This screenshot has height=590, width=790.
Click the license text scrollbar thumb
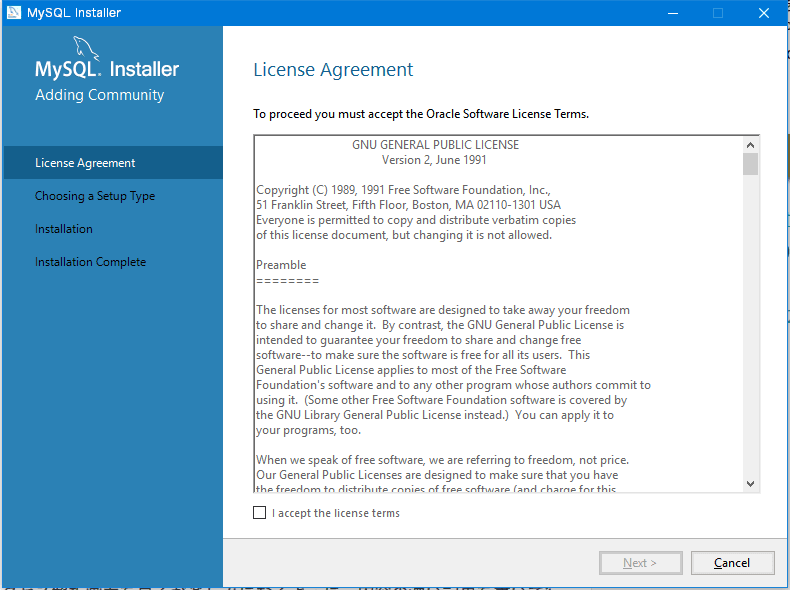click(750, 164)
